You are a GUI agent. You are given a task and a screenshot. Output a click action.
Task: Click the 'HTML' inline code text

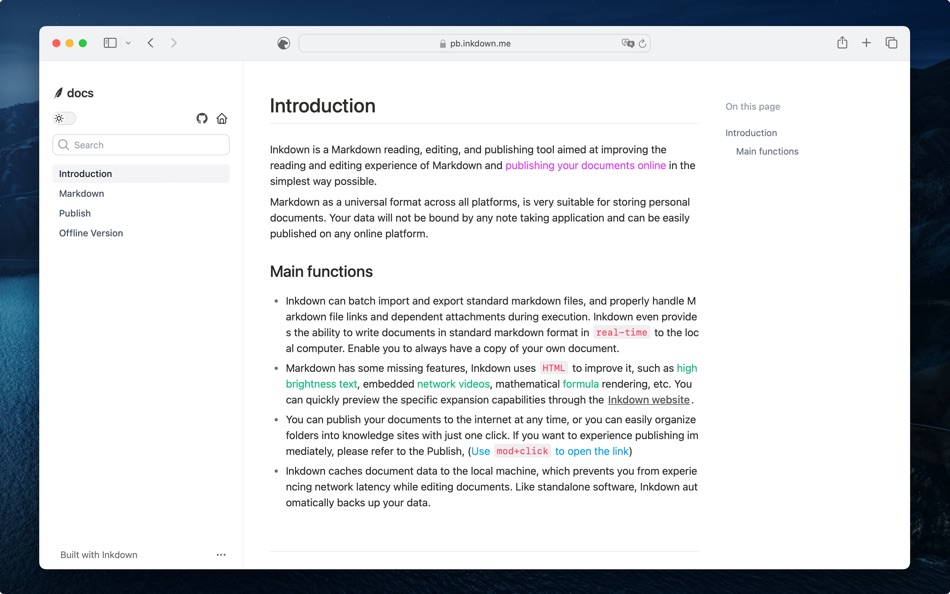click(x=553, y=368)
